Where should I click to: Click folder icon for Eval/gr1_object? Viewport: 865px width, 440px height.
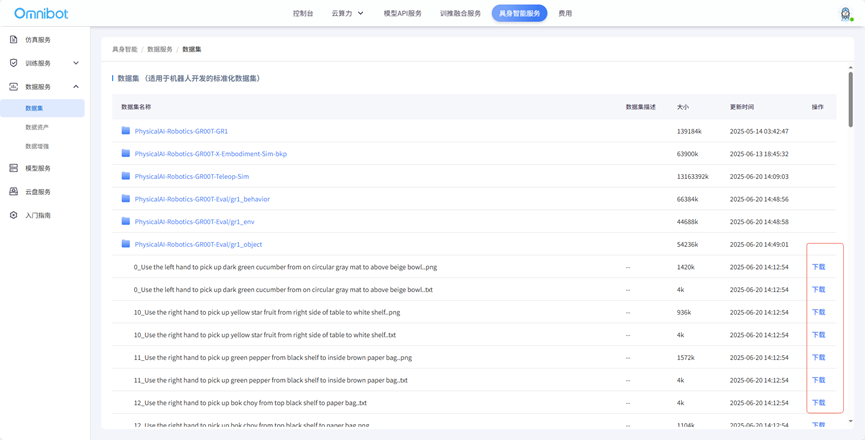point(126,244)
